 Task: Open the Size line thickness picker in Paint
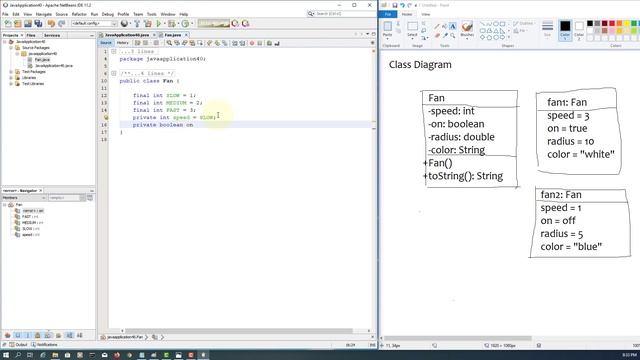547,29
